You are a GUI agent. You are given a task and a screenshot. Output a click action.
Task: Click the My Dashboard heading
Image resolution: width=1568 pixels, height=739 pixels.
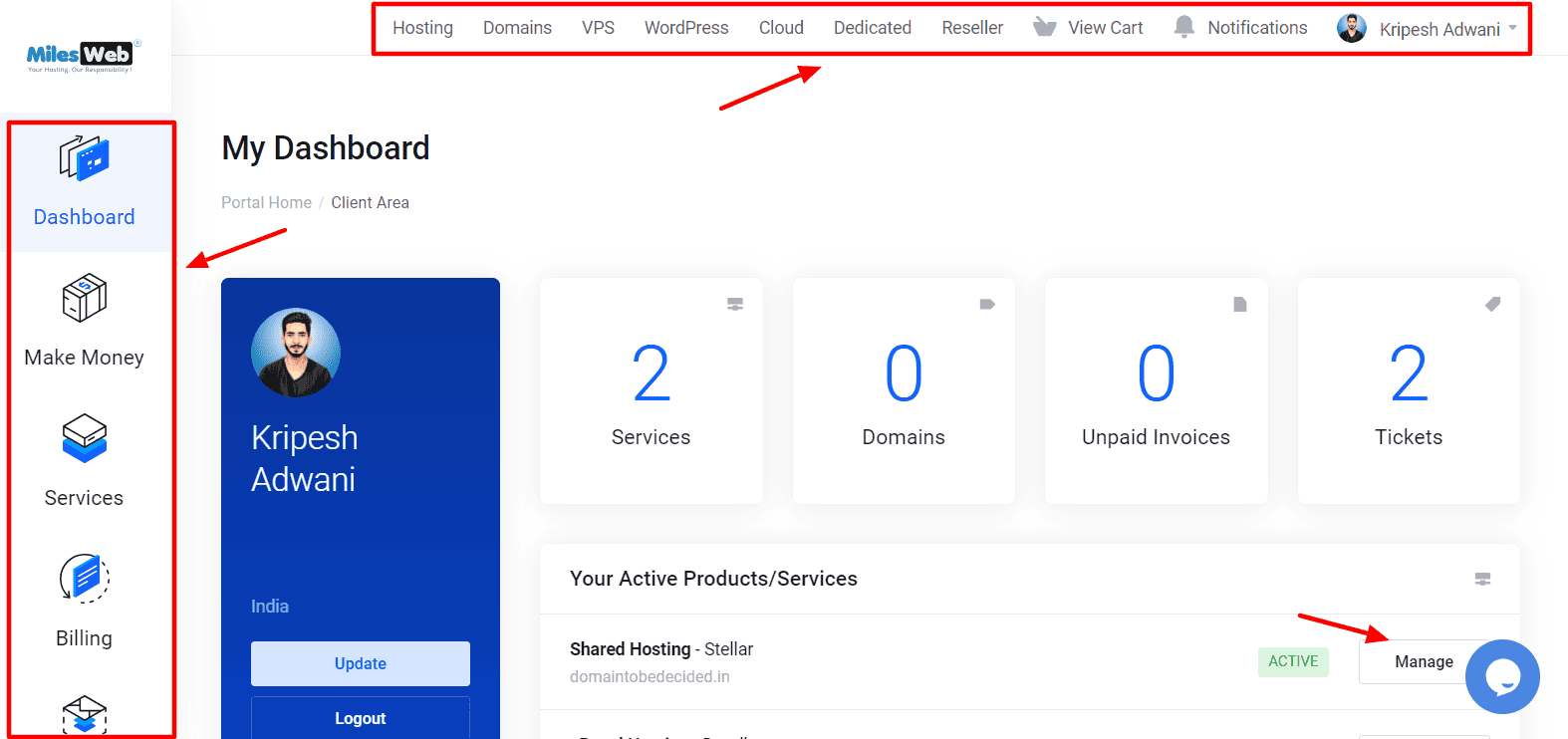click(326, 147)
